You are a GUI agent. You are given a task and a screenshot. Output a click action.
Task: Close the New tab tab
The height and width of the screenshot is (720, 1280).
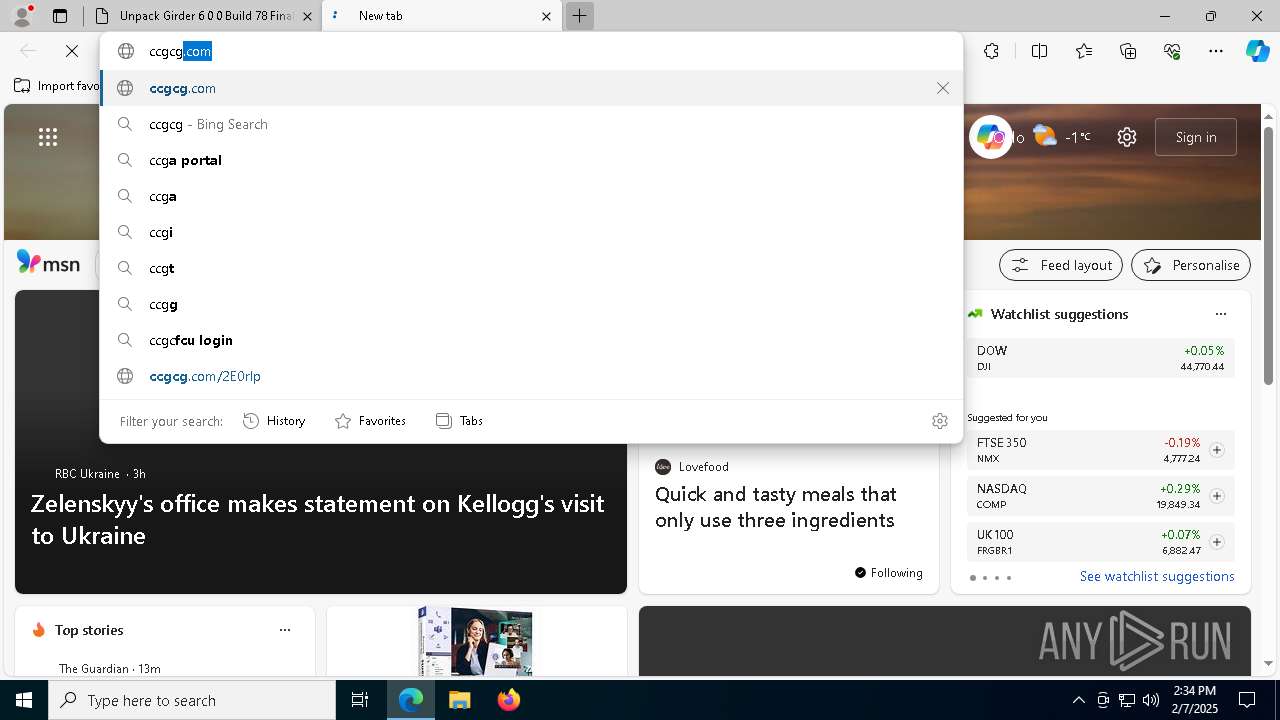[x=546, y=16]
